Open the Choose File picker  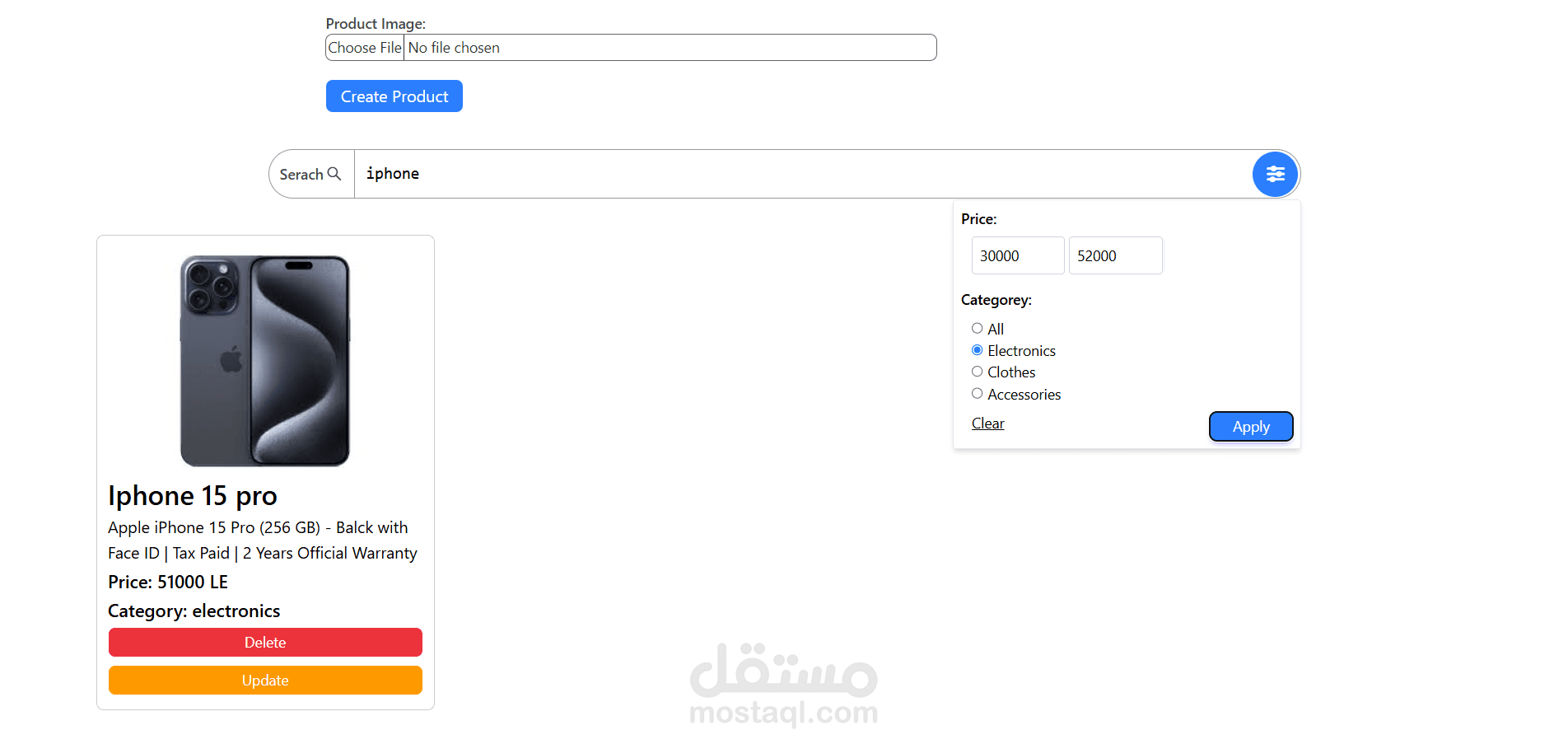pos(365,48)
